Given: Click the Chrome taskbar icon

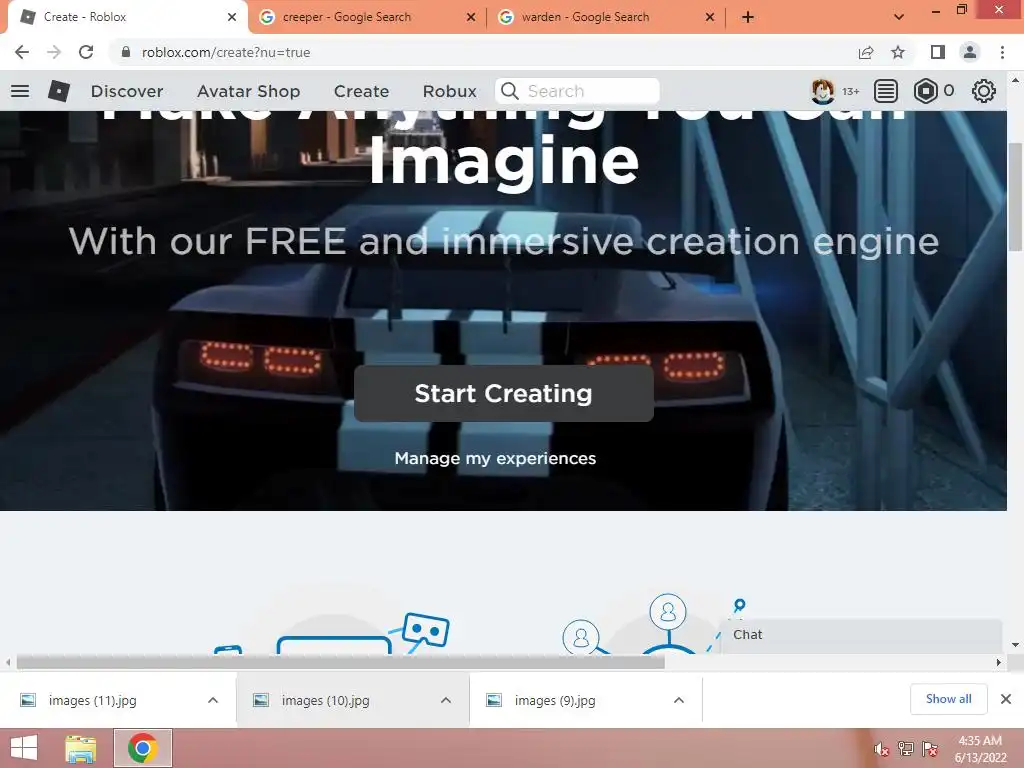Looking at the screenshot, I should point(143,748).
